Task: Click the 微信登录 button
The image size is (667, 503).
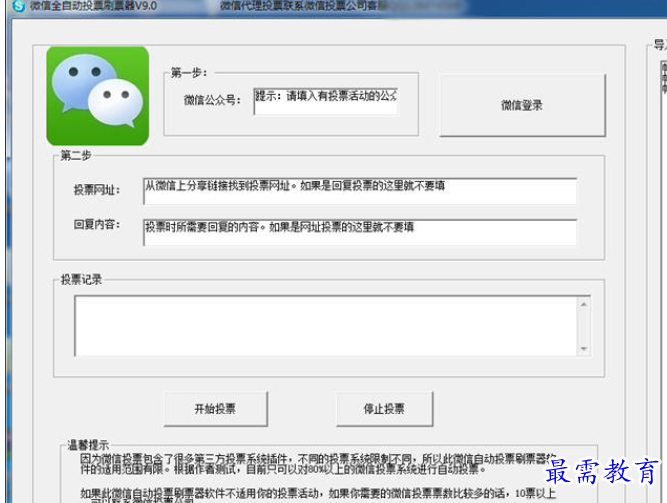Action: (x=522, y=105)
